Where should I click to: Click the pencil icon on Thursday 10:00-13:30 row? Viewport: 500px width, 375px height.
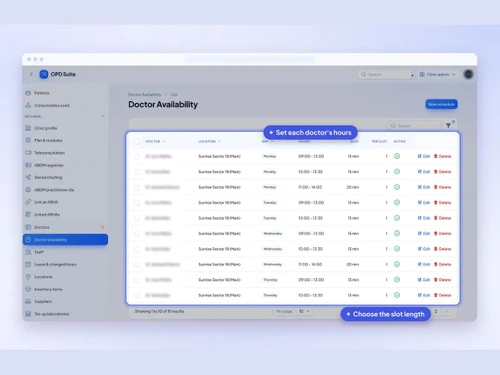tap(420, 295)
